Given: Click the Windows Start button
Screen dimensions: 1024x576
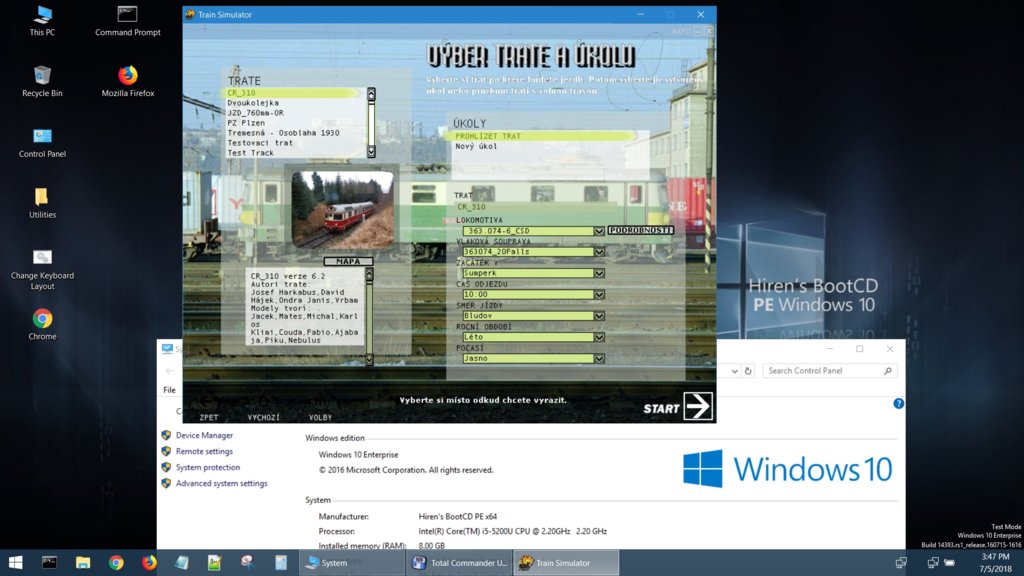Looking at the screenshot, I should [16, 563].
